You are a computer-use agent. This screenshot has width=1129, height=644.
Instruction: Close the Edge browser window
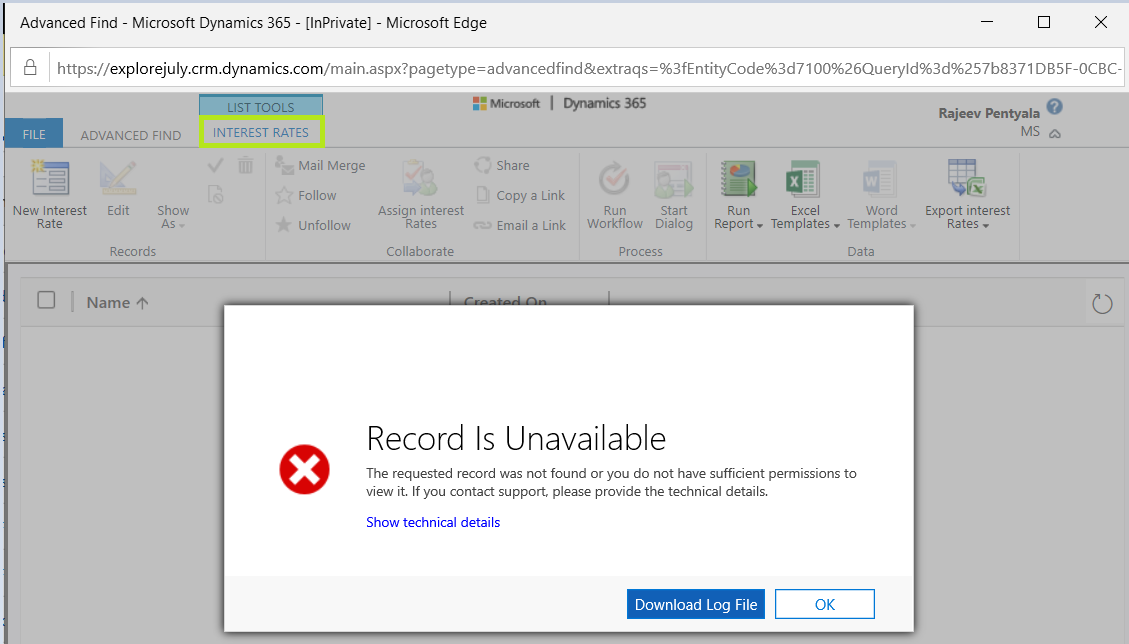(1100, 22)
